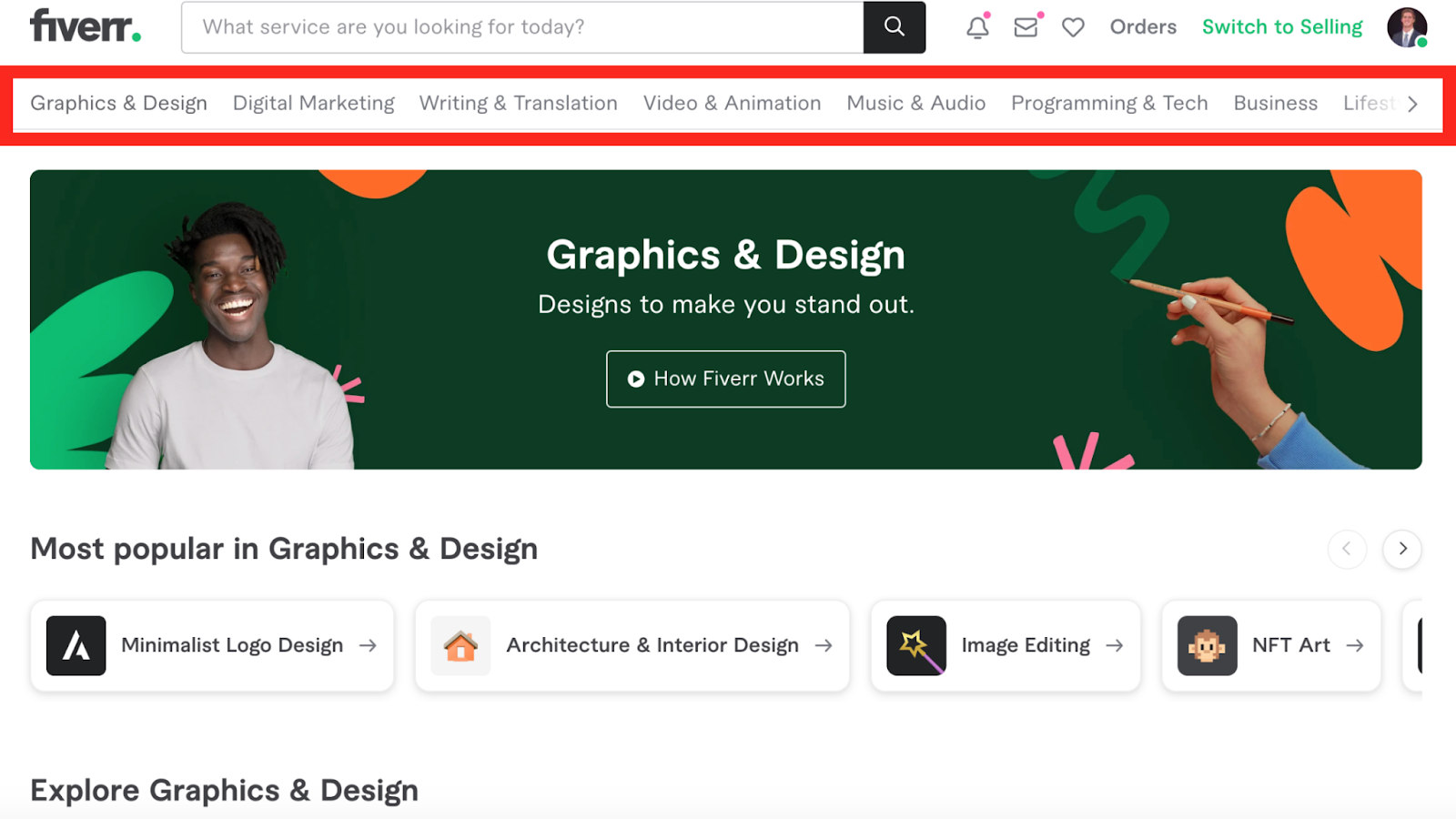
Task: Open the user profile avatar
Action: [1407, 27]
